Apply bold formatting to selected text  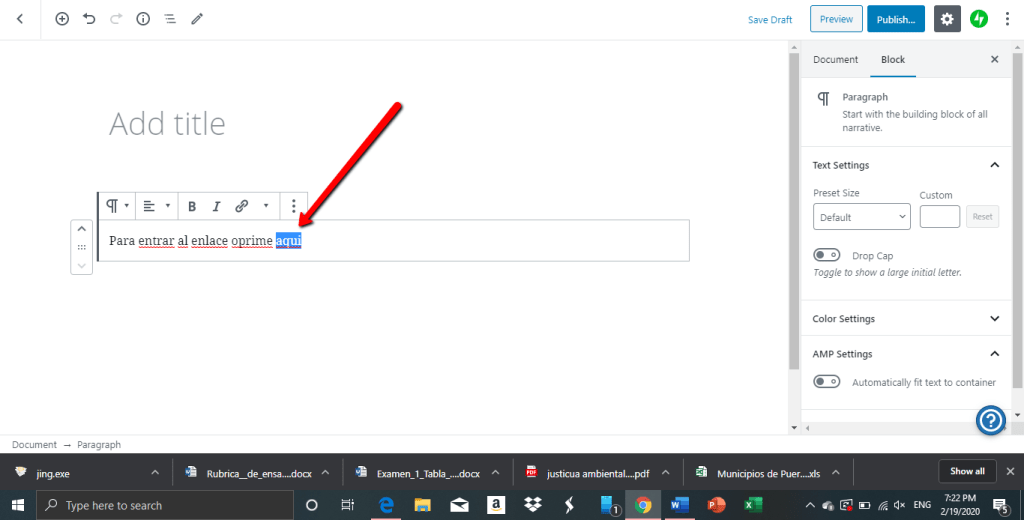pos(192,206)
